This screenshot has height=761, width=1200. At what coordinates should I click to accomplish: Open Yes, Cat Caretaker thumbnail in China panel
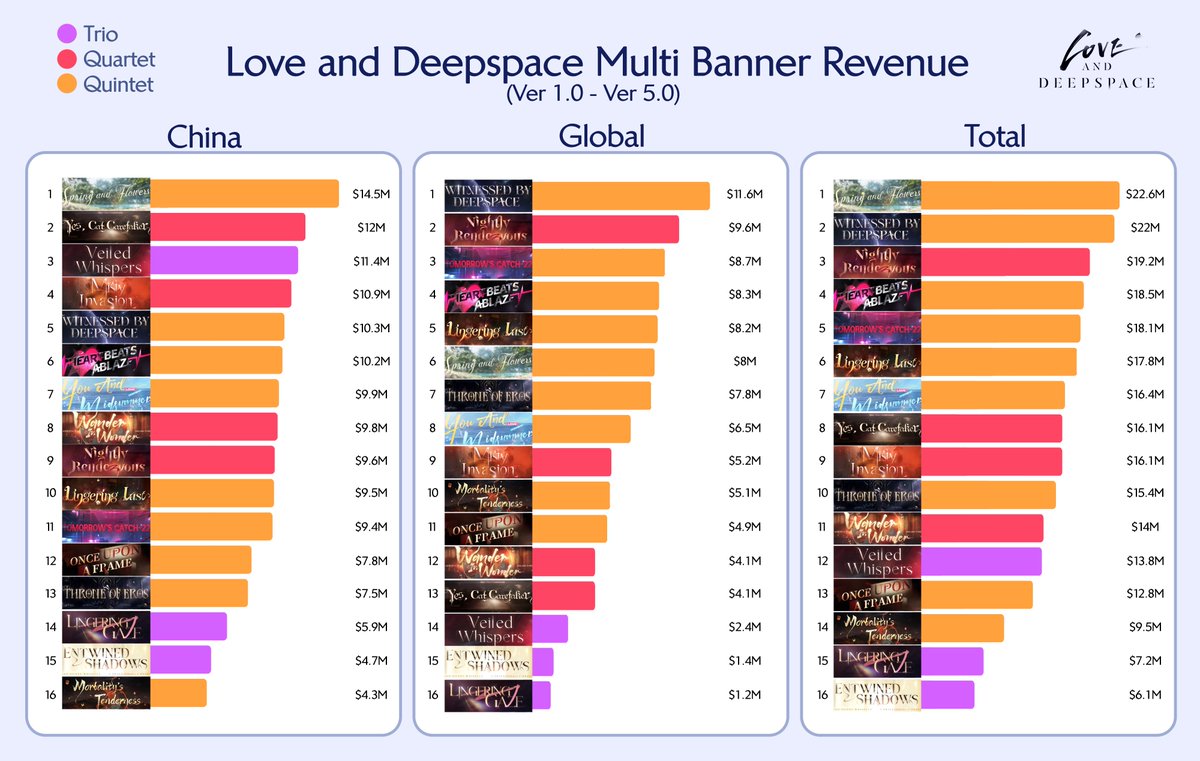pyautogui.click(x=106, y=227)
